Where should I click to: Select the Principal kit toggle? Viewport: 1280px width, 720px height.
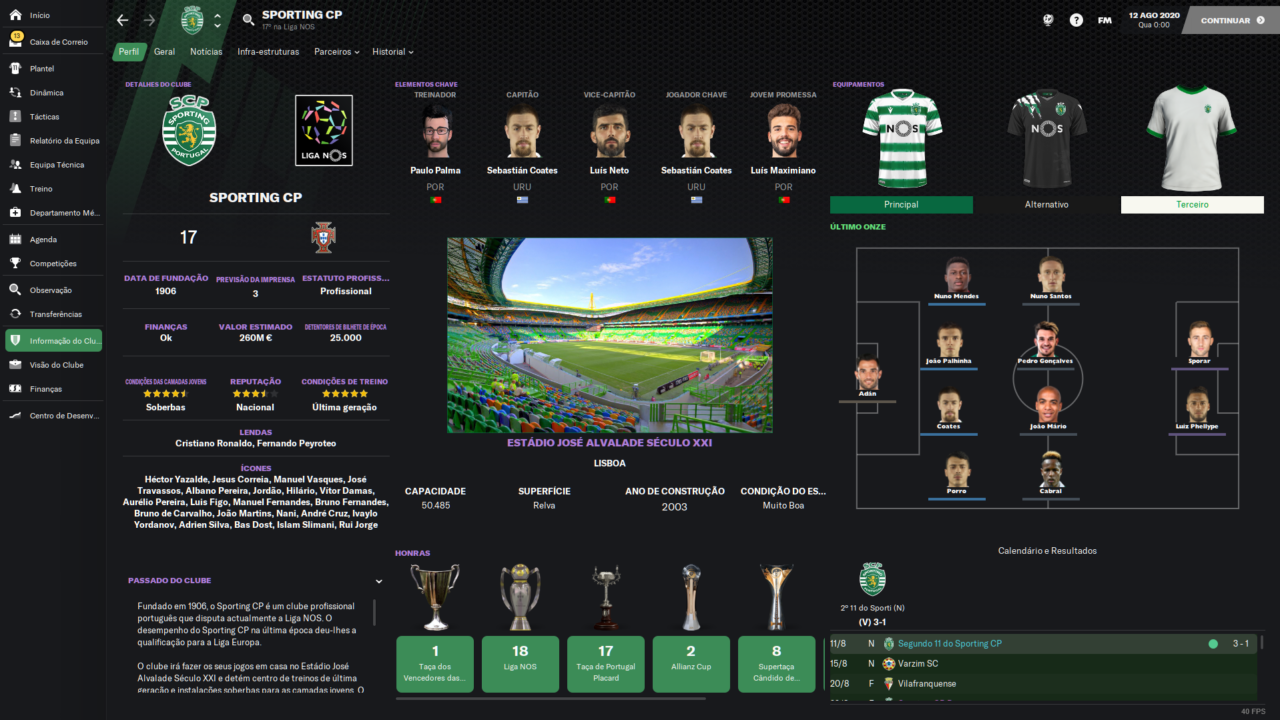coord(901,204)
